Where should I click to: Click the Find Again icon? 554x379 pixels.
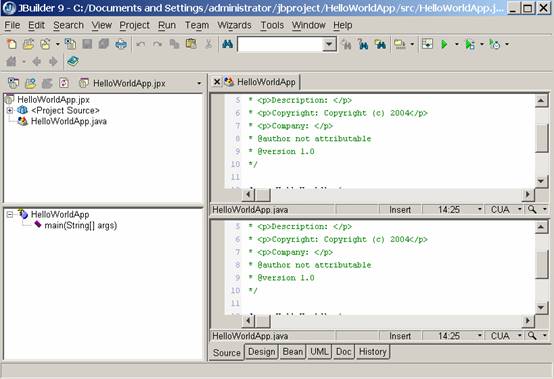(347, 45)
